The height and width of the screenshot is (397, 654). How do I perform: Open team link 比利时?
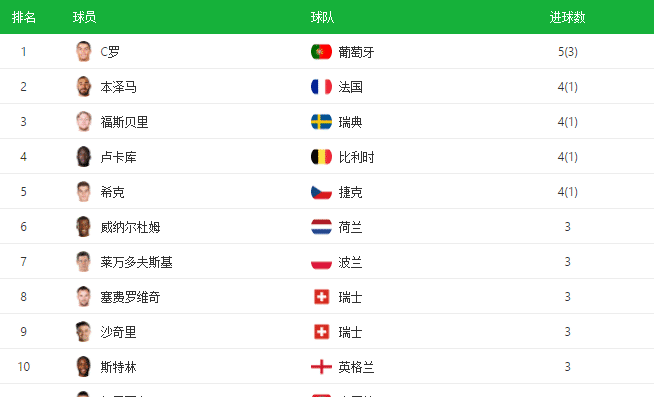click(356, 157)
